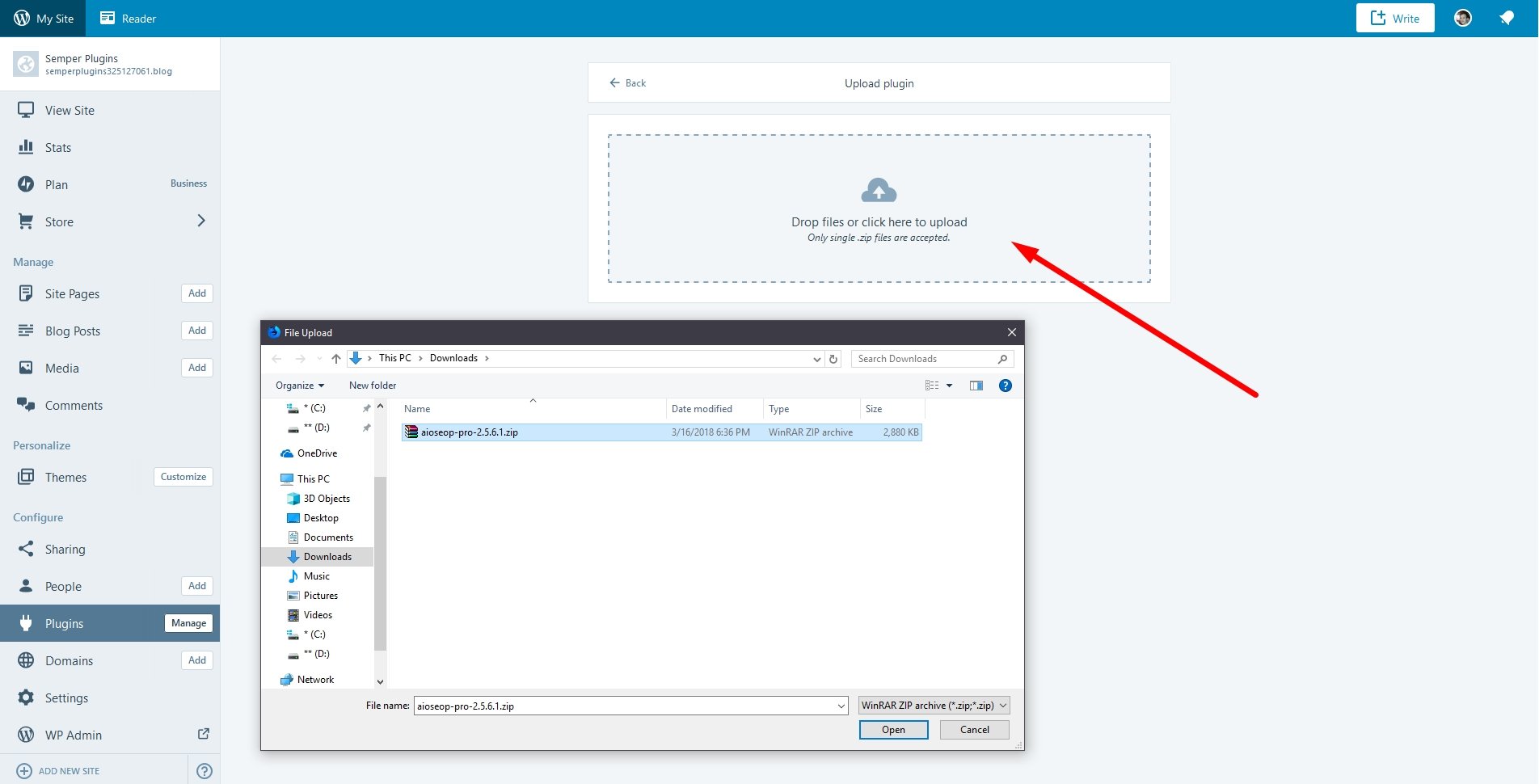Image resolution: width=1539 pixels, height=784 pixels.
Task: Click the Semper Plugins site icon
Action: click(26, 64)
